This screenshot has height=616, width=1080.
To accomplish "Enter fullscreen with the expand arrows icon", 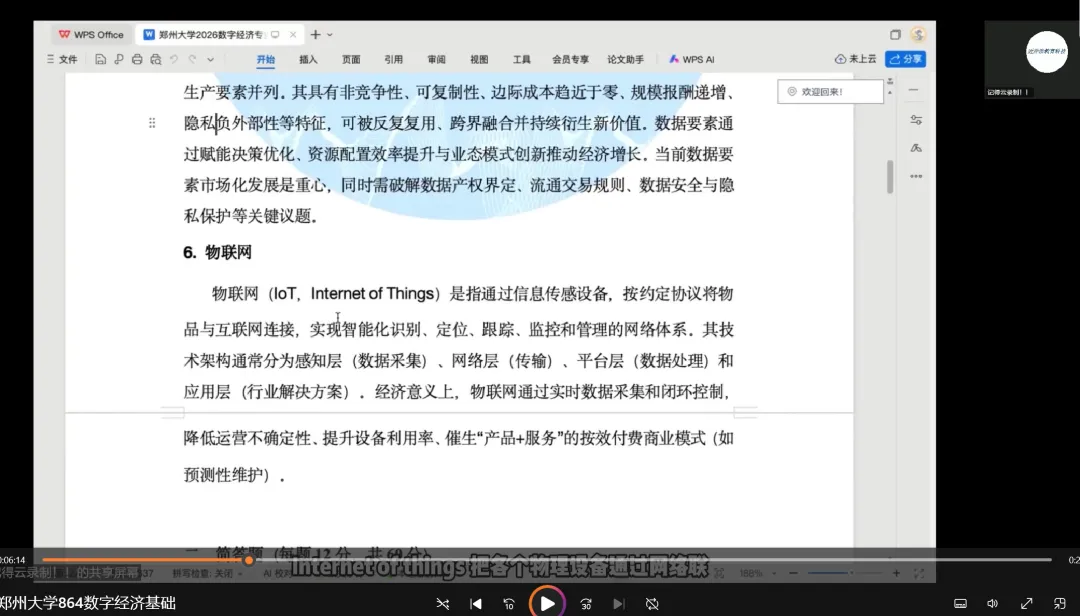I will pyautogui.click(x=1026, y=604).
